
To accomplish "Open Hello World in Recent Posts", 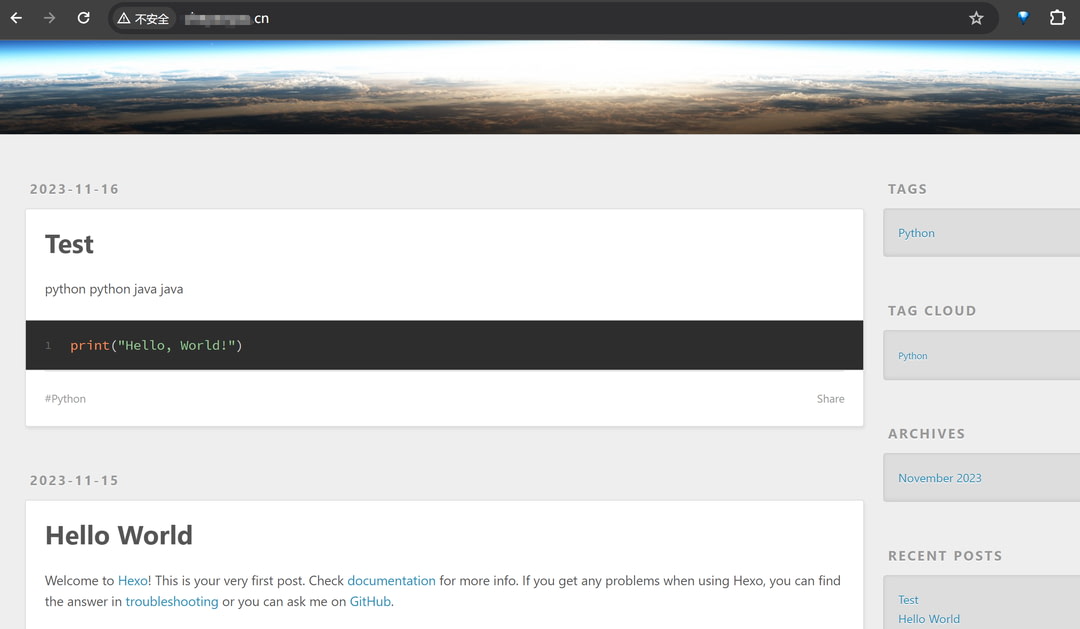I will (928, 619).
